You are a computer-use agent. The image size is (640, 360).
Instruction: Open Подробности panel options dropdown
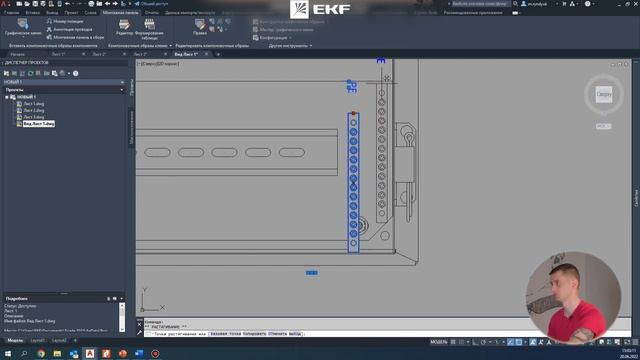coord(122,299)
